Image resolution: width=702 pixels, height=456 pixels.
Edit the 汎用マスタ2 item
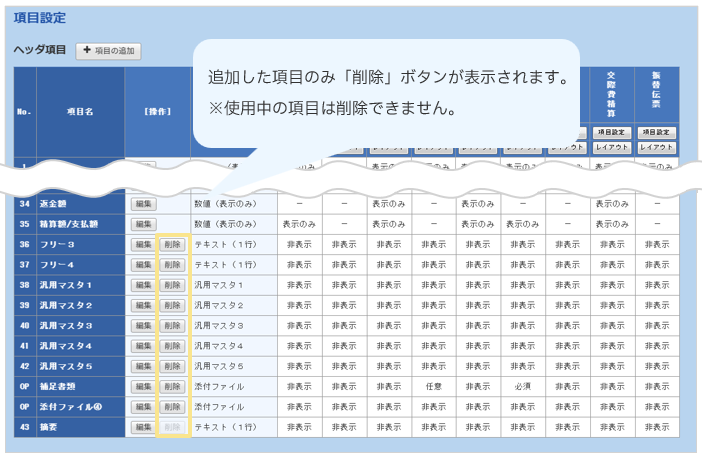pyautogui.click(x=144, y=306)
